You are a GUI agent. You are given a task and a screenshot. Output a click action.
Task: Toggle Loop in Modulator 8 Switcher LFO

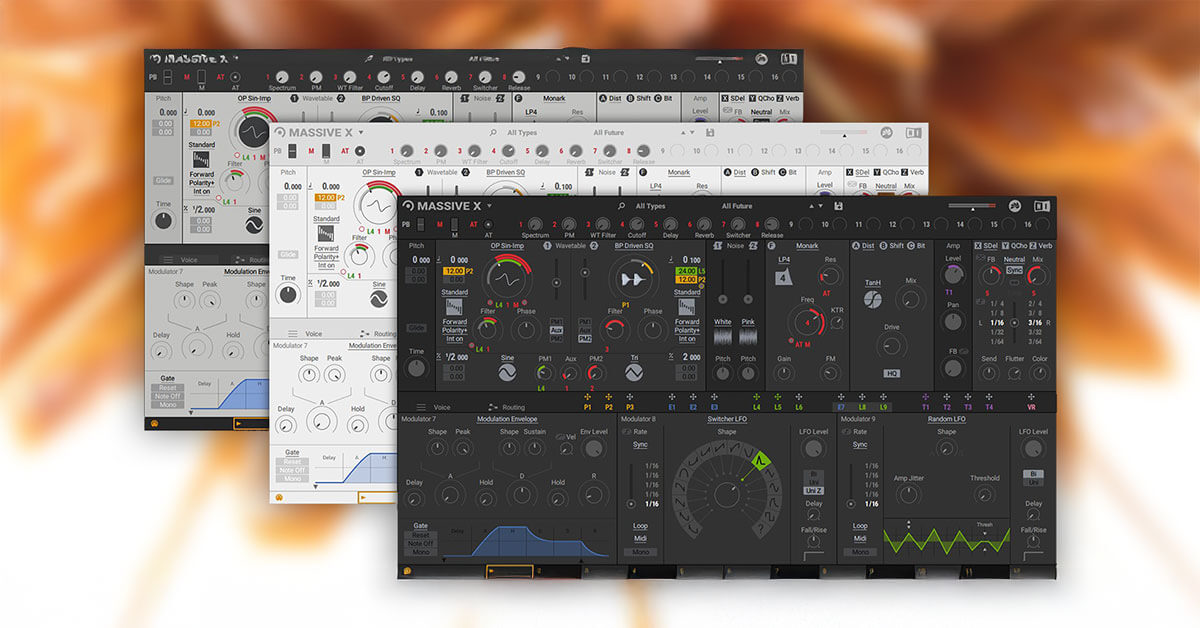click(639, 525)
